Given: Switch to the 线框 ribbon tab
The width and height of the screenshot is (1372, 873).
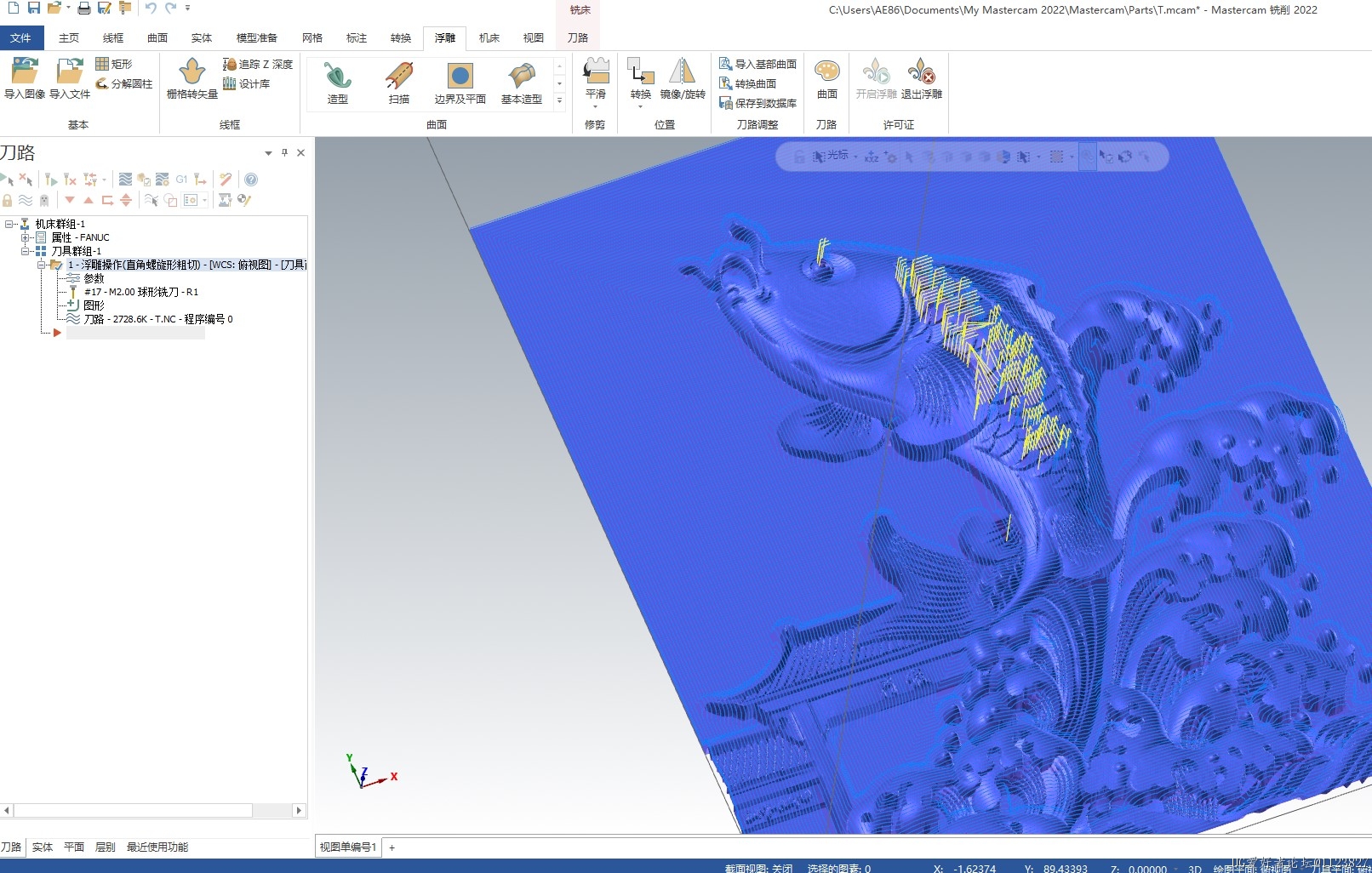Looking at the screenshot, I should tap(113, 37).
